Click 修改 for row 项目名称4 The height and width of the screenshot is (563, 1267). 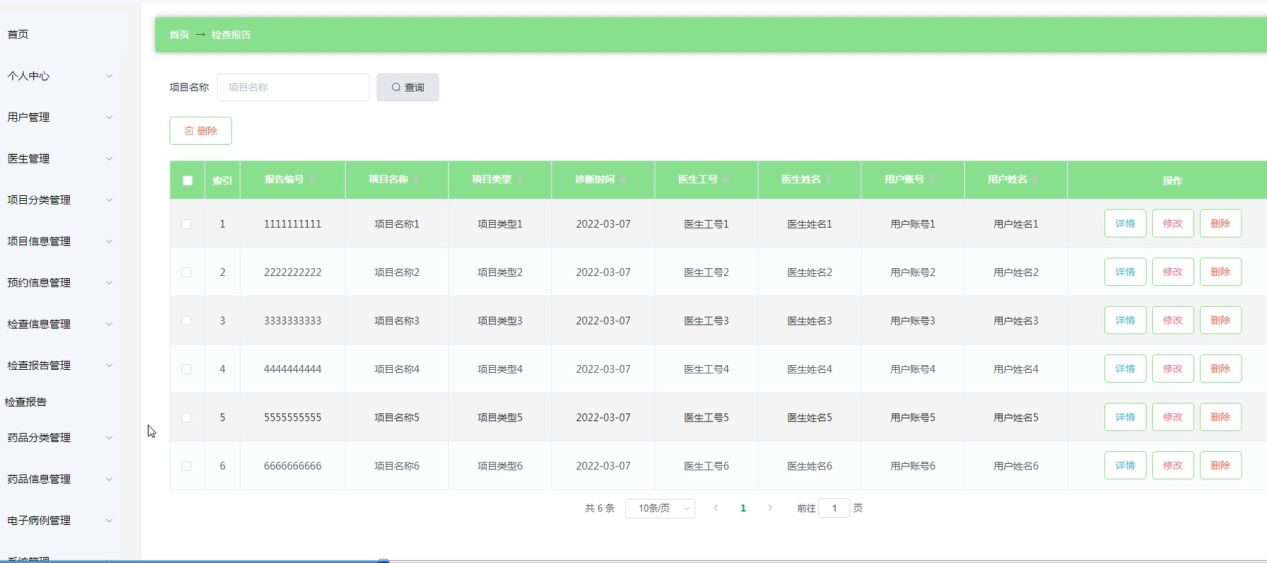pos(1173,369)
